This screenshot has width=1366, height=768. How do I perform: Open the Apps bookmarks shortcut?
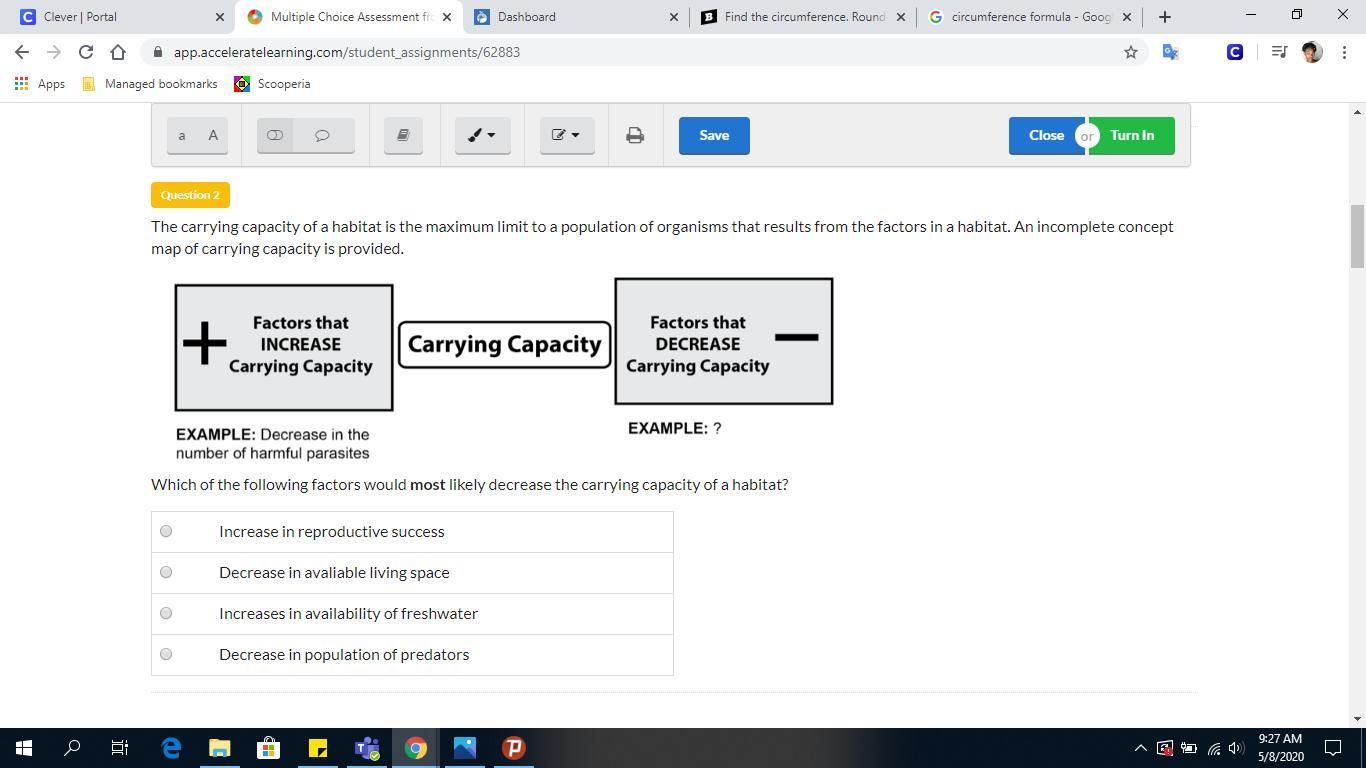(x=40, y=84)
